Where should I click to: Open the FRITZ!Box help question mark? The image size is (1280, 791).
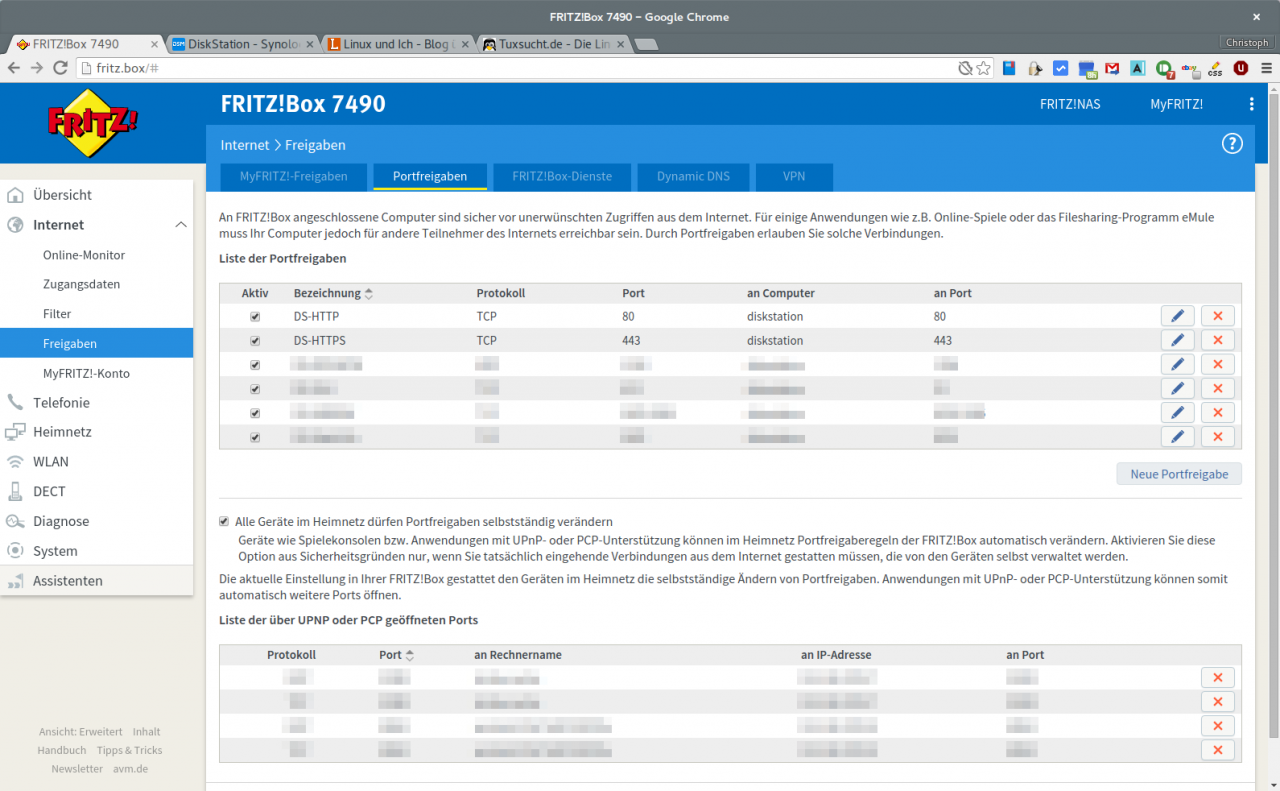click(1232, 144)
